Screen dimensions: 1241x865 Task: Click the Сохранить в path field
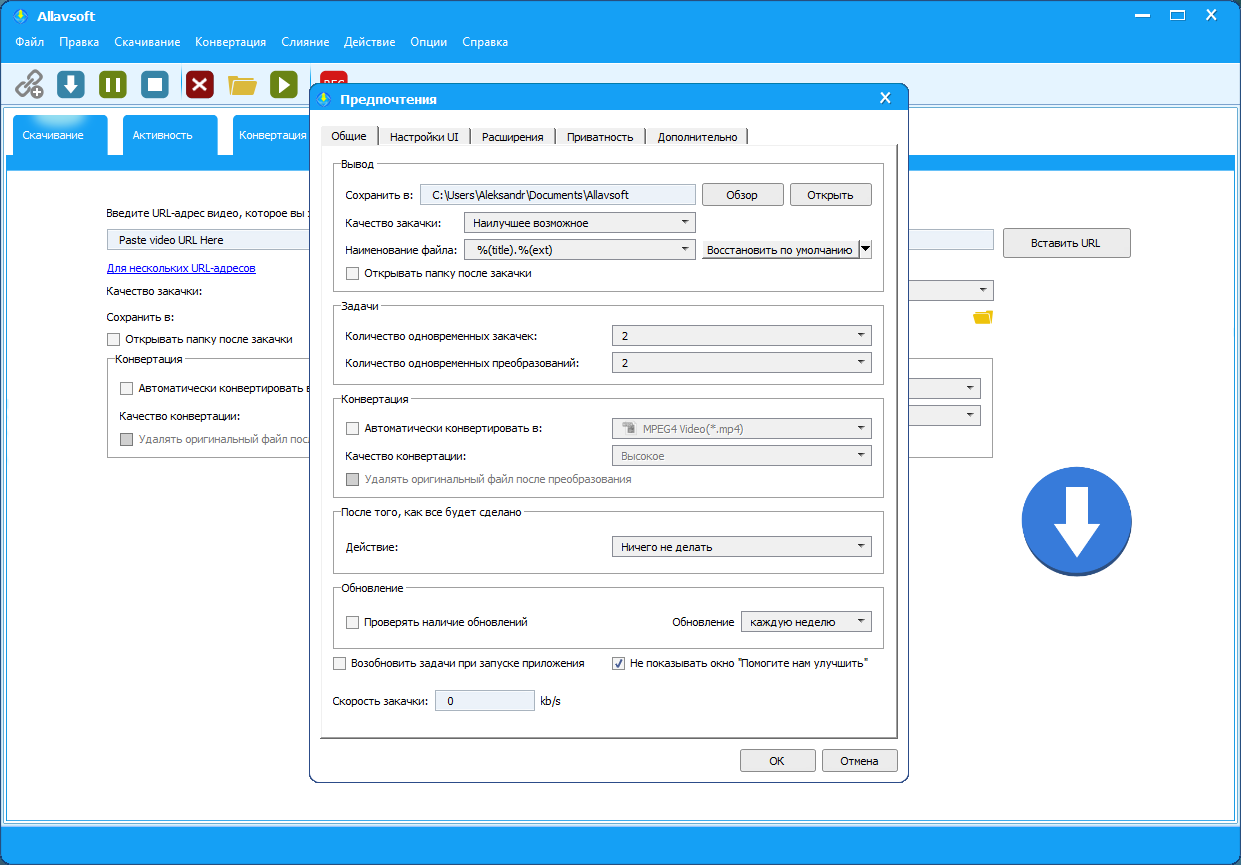tap(558, 195)
